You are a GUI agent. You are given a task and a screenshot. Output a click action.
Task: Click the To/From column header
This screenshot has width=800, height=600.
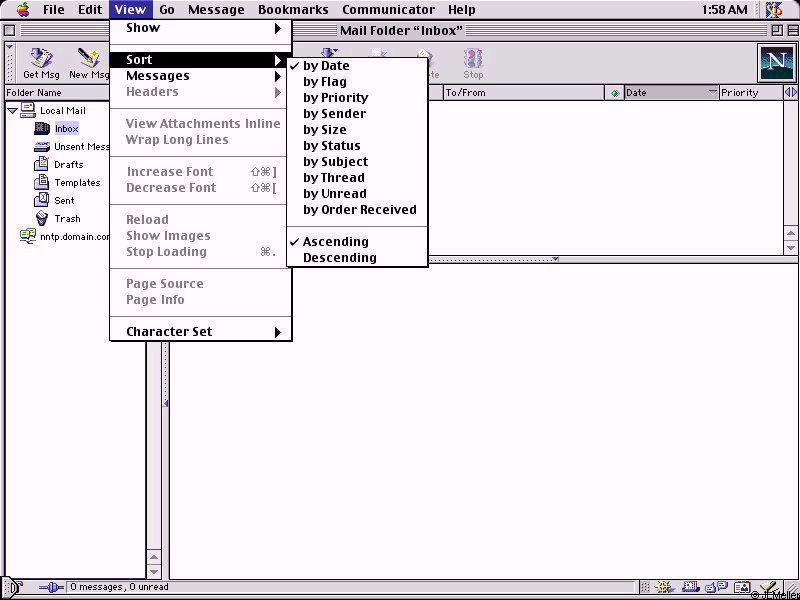(x=520, y=93)
